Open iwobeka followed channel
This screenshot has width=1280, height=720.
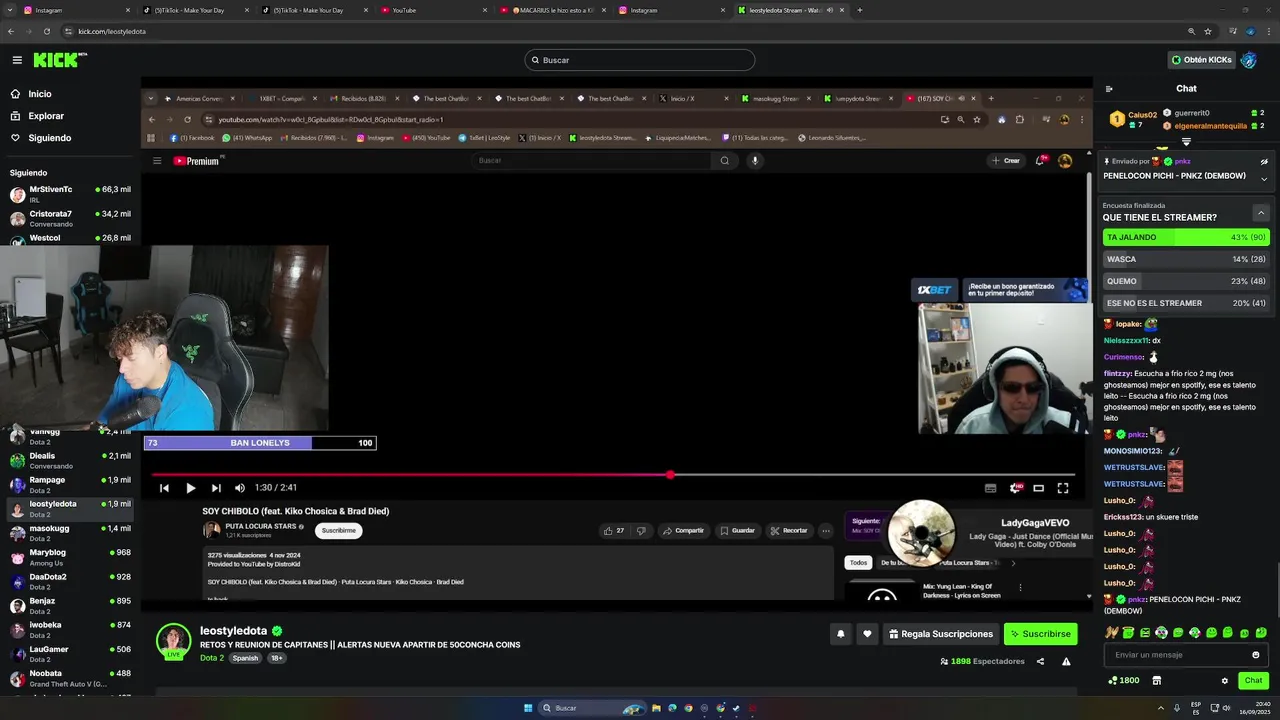[70, 629]
